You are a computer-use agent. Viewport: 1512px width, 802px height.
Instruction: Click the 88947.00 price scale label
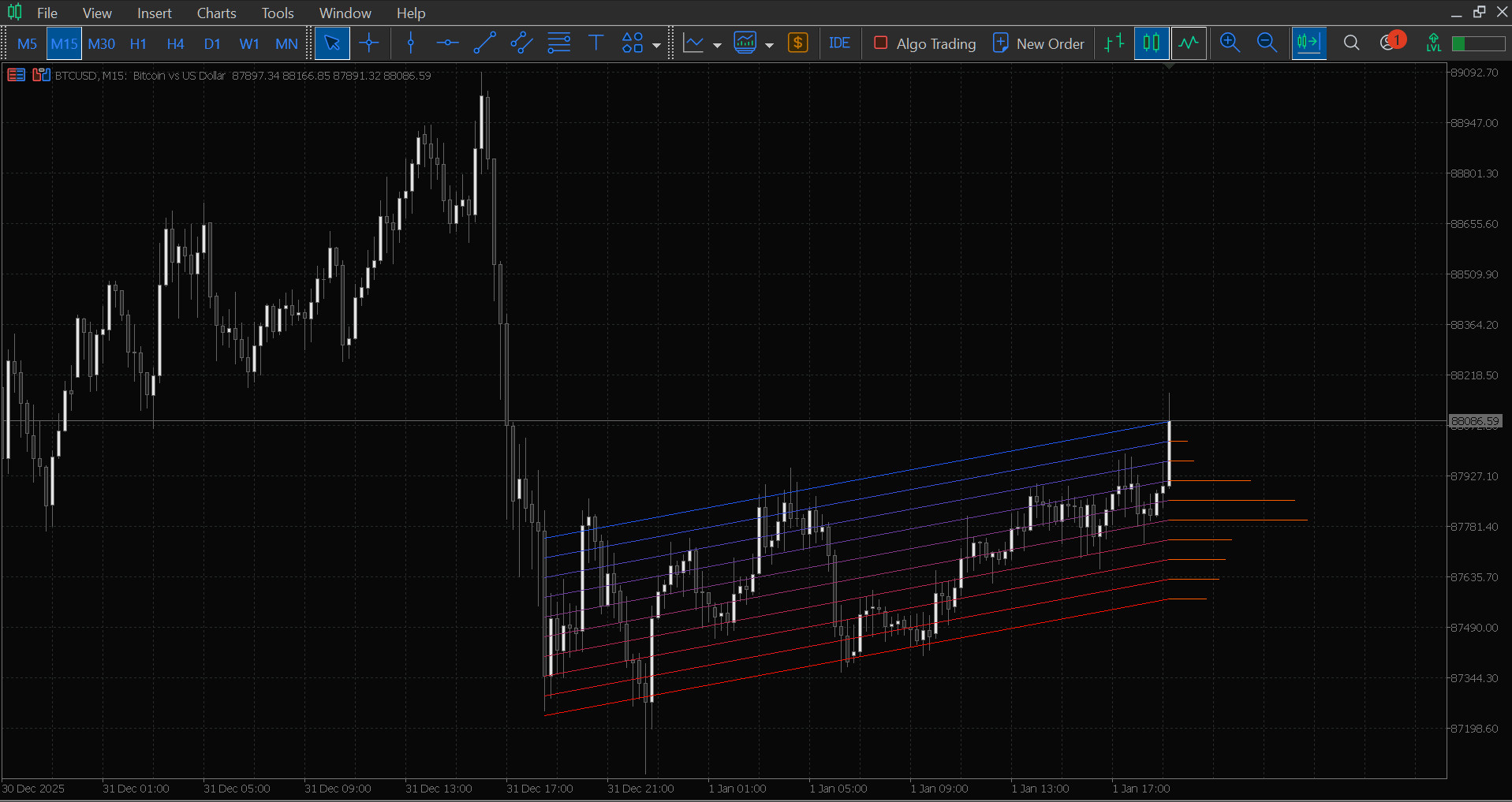coord(1474,123)
